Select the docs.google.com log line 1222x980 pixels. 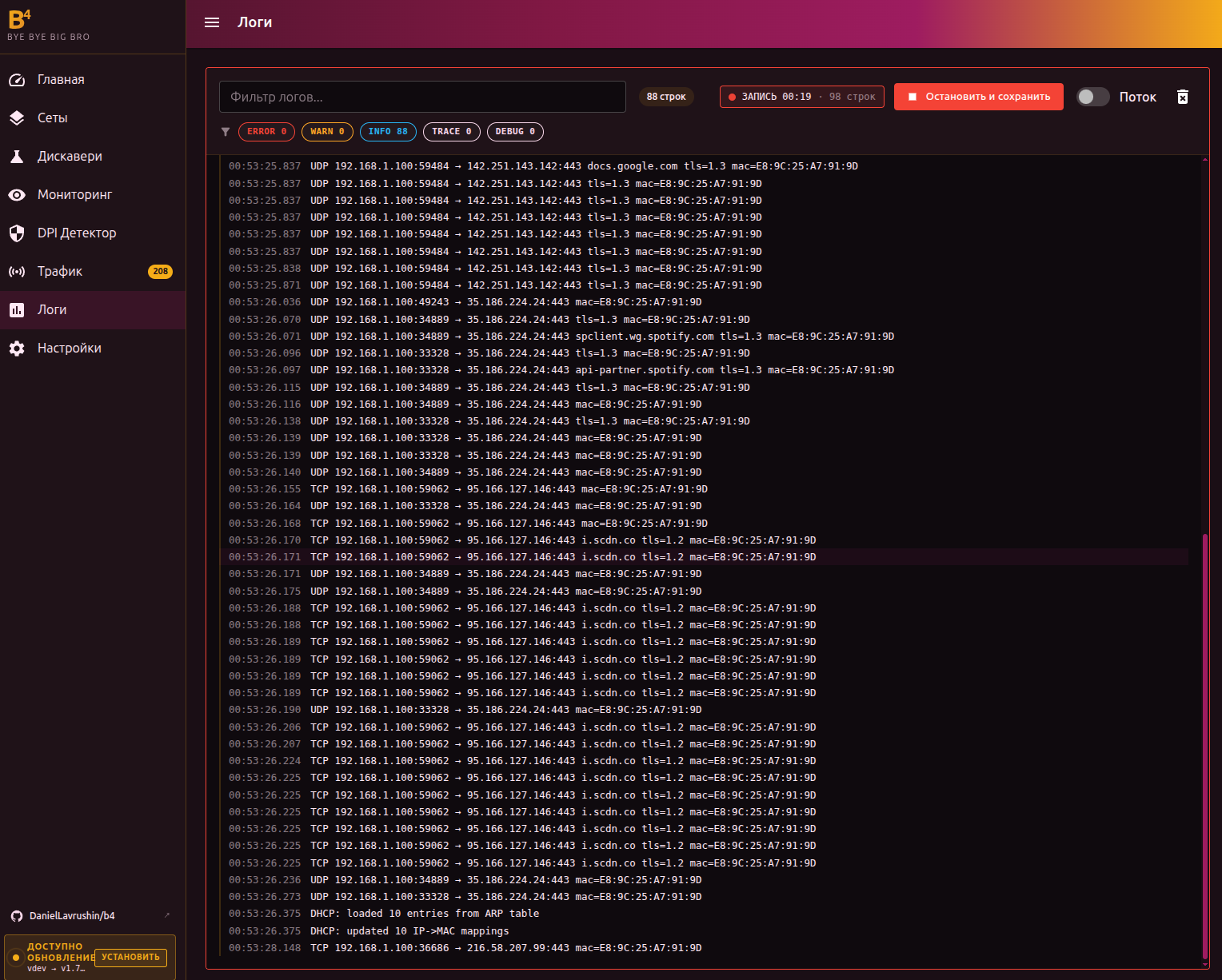[x=704, y=166]
